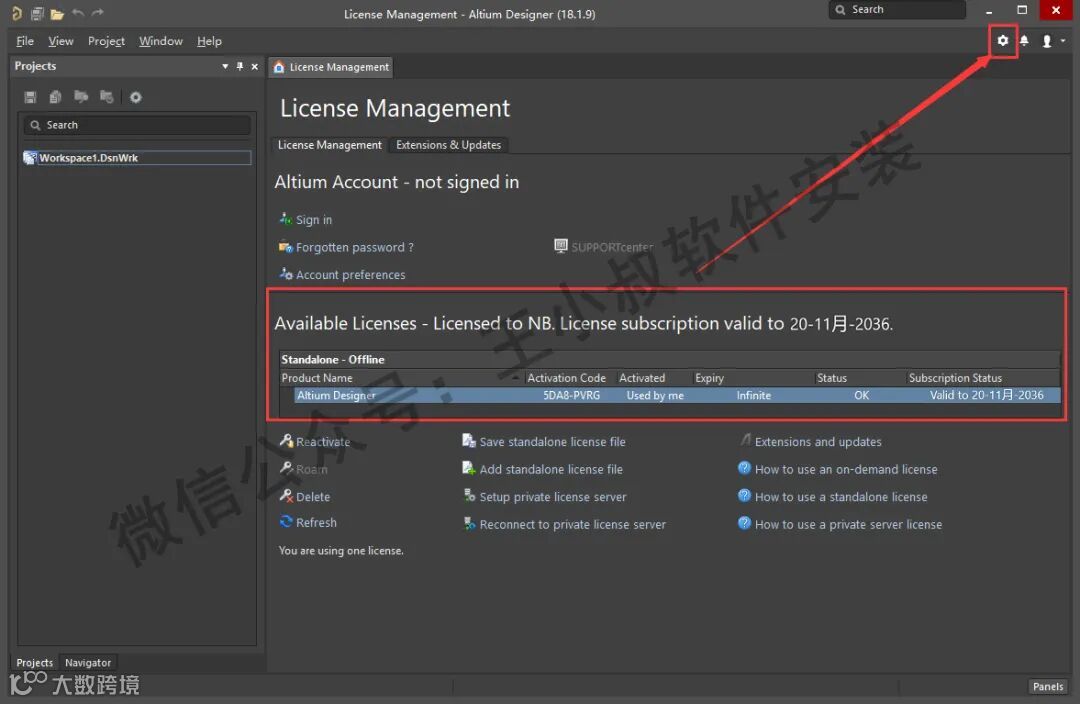Switch to the Projects bottom tab
The width and height of the screenshot is (1080, 704).
[34, 663]
